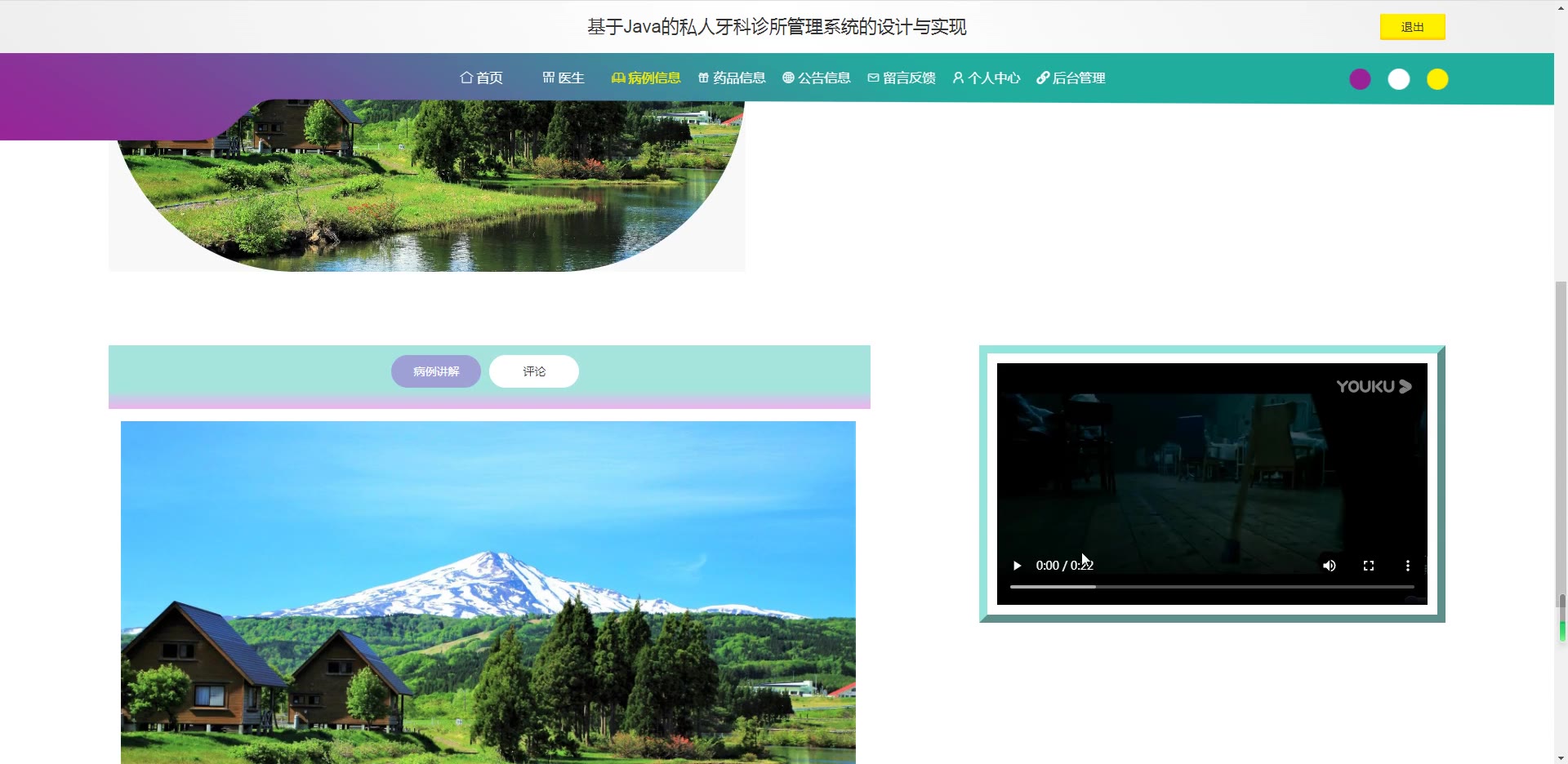Switch to the 病例讲解 tab
The height and width of the screenshot is (764, 1568).
point(436,371)
